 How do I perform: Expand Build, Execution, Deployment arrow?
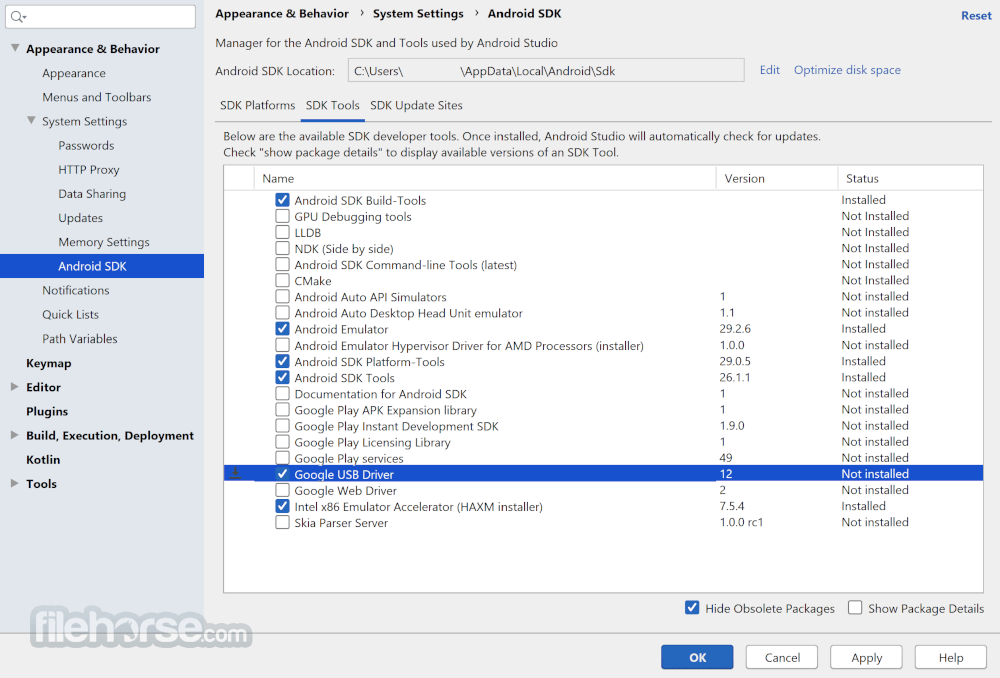point(15,435)
